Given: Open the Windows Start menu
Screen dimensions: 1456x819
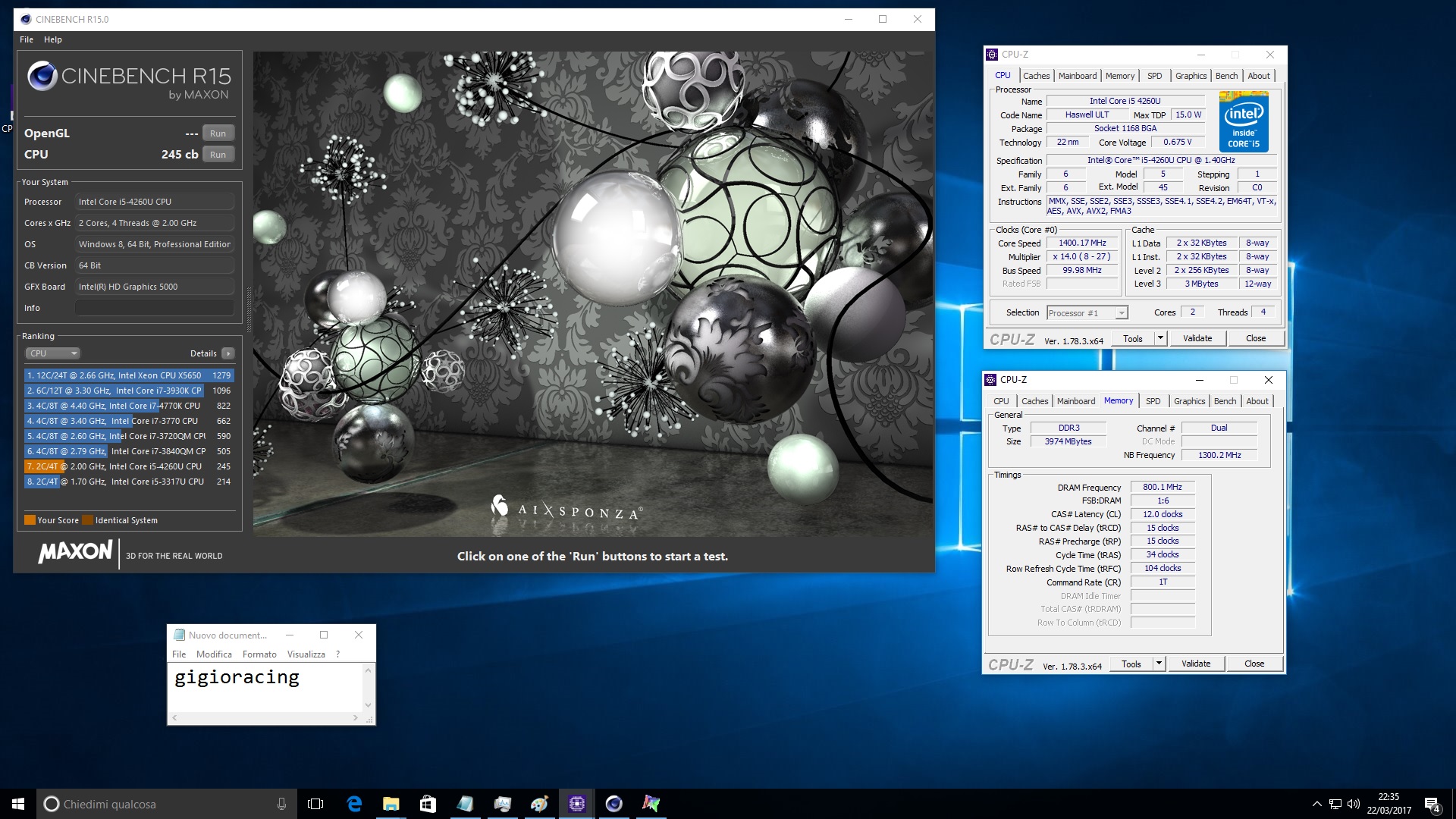Looking at the screenshot, I should click(18, 804).
